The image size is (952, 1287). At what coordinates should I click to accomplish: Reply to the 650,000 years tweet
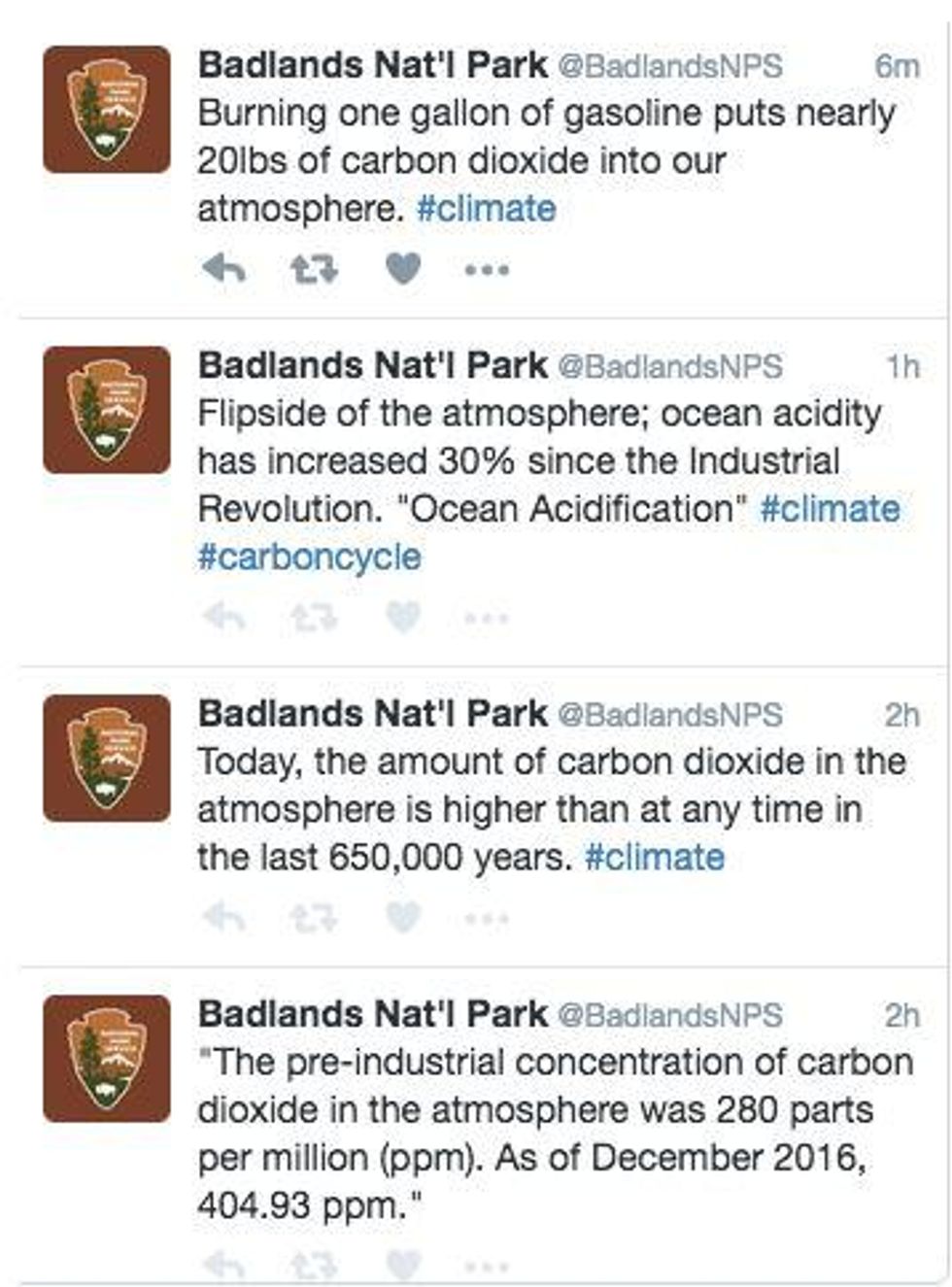coord(223,916)
